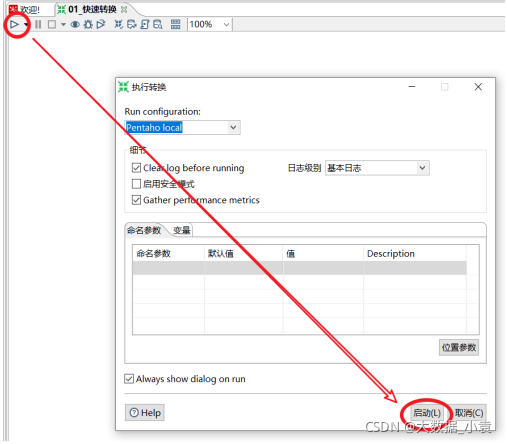Close the 执行转换 dialog window
This screenshot has height=444, width=507.
click(478, 87)
